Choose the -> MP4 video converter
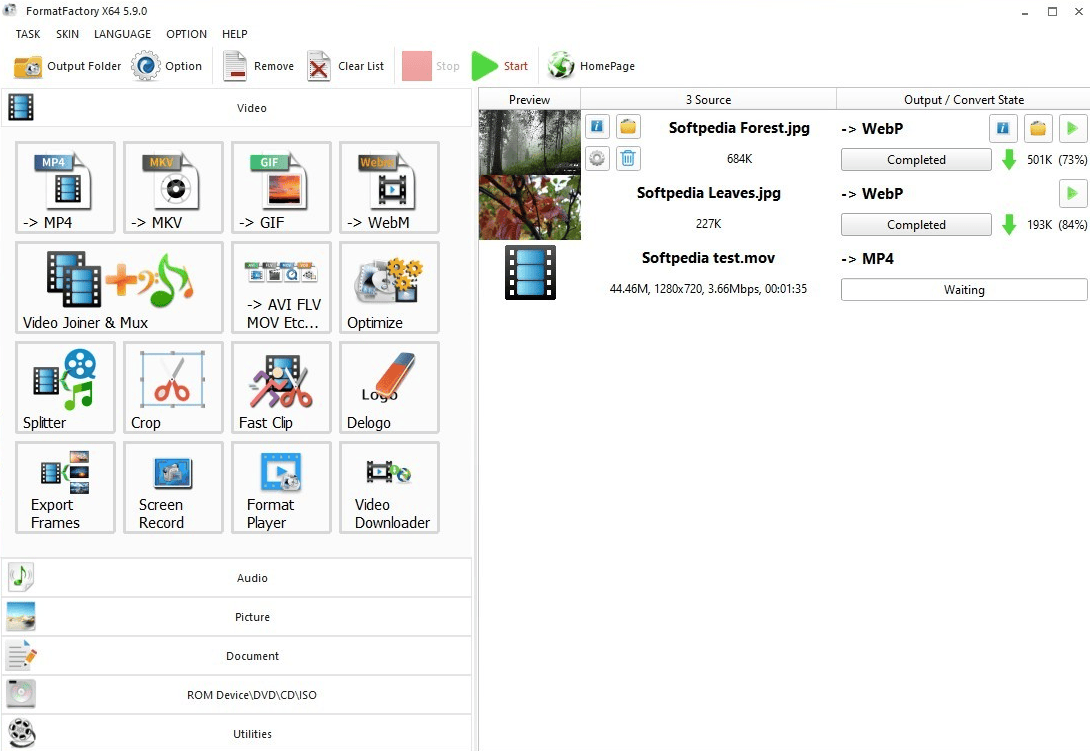The image size is (1090, 751). pyautogui.click(x=65, y=187)
